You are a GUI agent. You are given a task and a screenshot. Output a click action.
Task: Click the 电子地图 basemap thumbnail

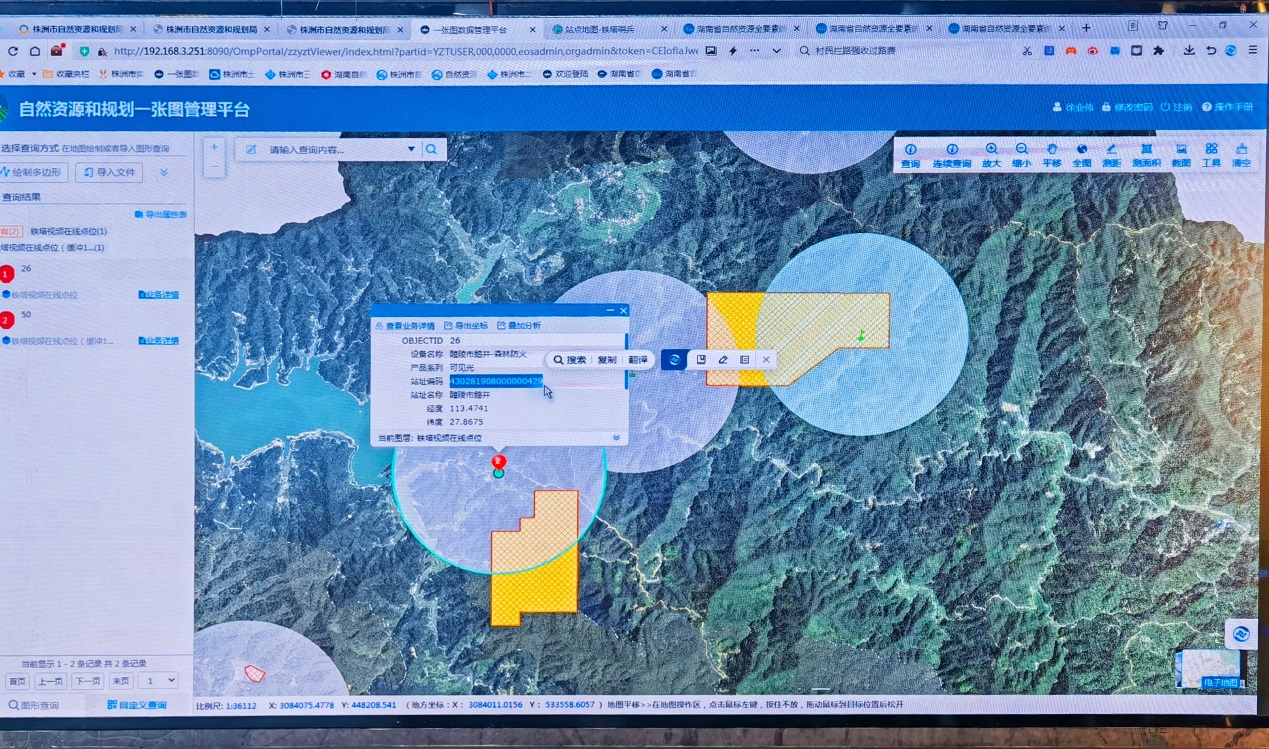coord(1210,668)
